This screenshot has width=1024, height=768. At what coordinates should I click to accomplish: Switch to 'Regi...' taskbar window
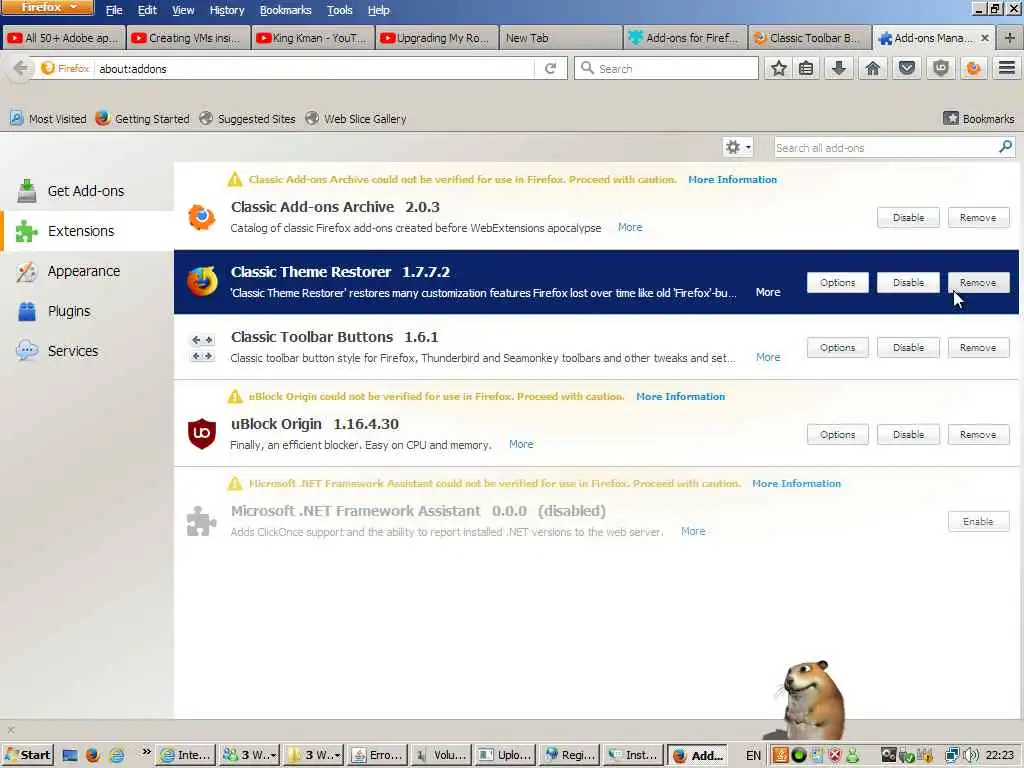coord(569,755)
